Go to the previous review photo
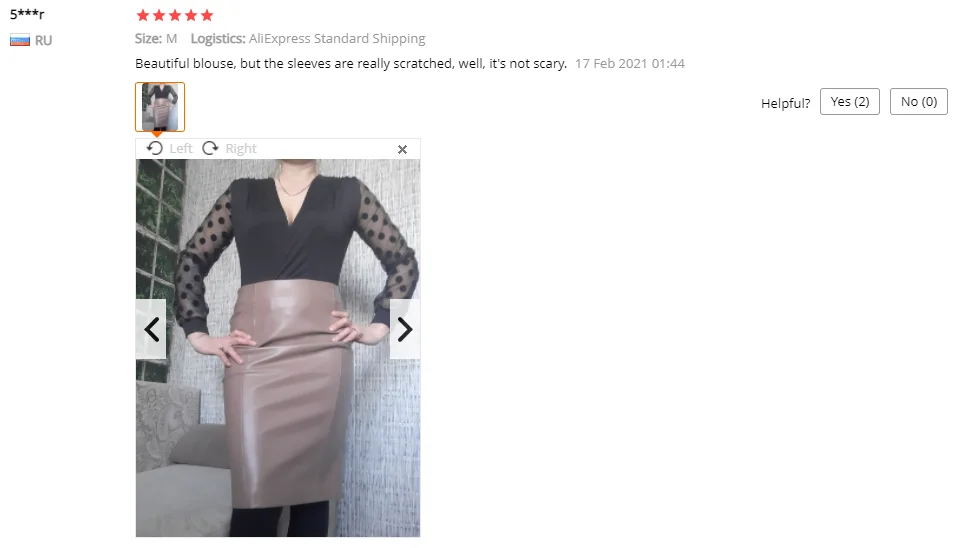The width and height of the screenshot is (961, 548). pos(151,329)
